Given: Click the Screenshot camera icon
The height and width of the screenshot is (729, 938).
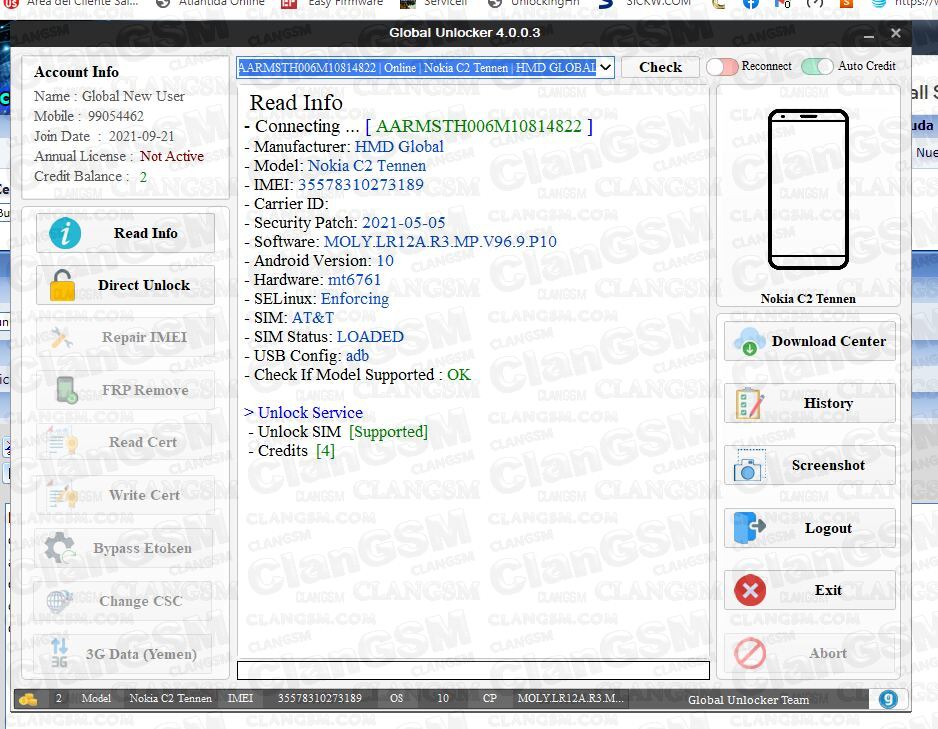Looking at the screenshot, I should pyautogui.click(x=748, y=466).
